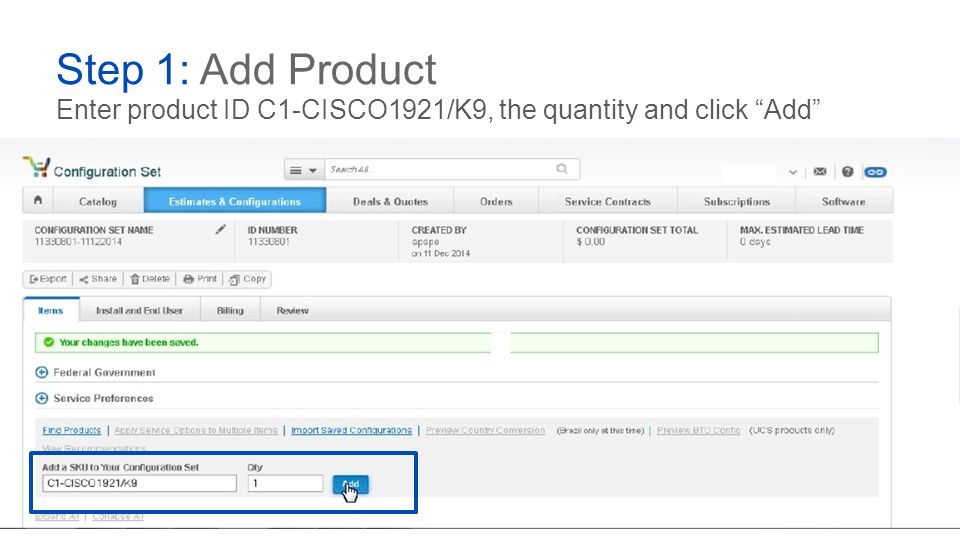Click the Export button
The width and height of the screenshot is (960, 540).
pyautogui.click(x=48, y=279)
